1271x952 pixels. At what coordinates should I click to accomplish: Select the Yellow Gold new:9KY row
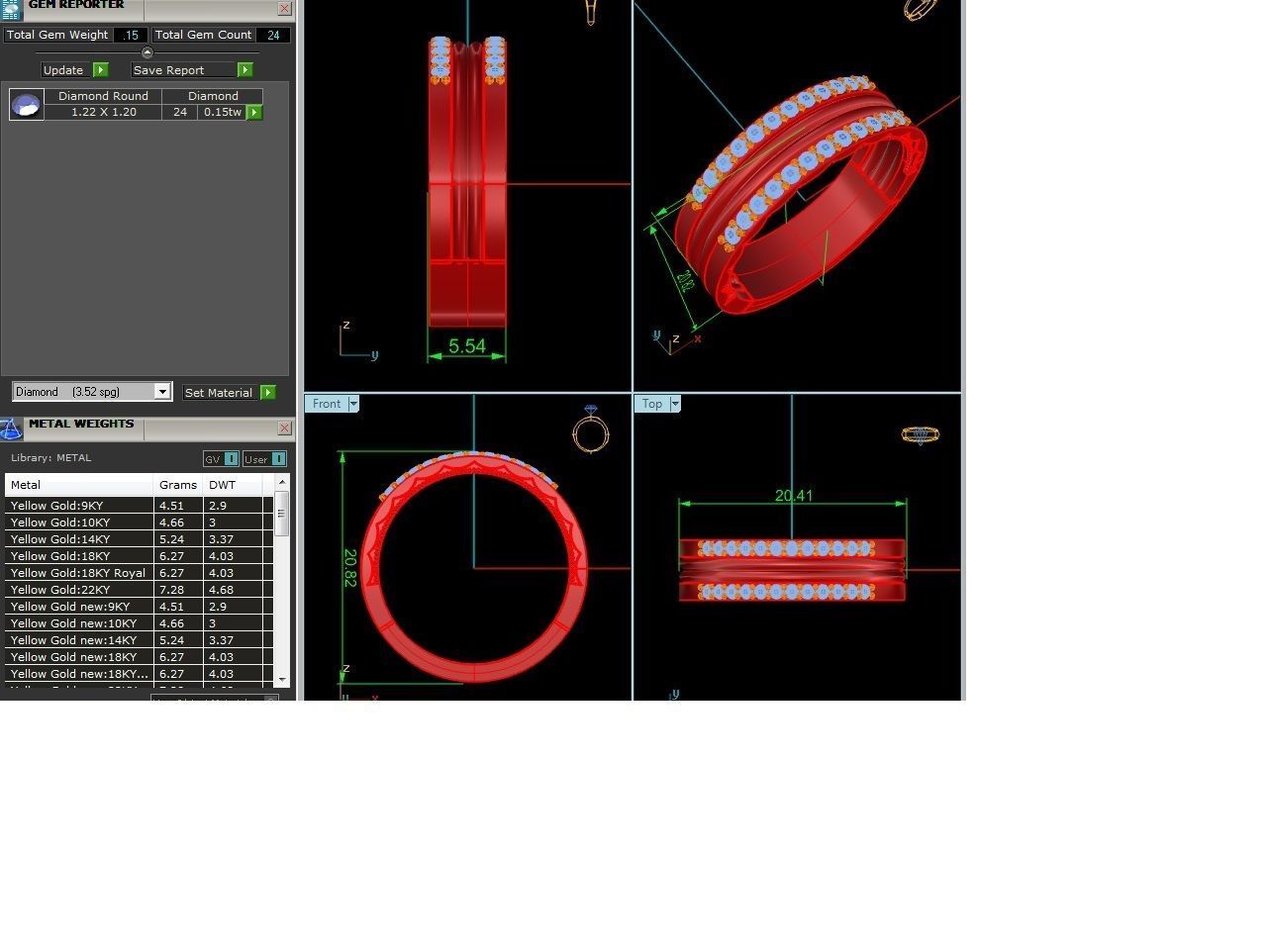pos(140,607)
